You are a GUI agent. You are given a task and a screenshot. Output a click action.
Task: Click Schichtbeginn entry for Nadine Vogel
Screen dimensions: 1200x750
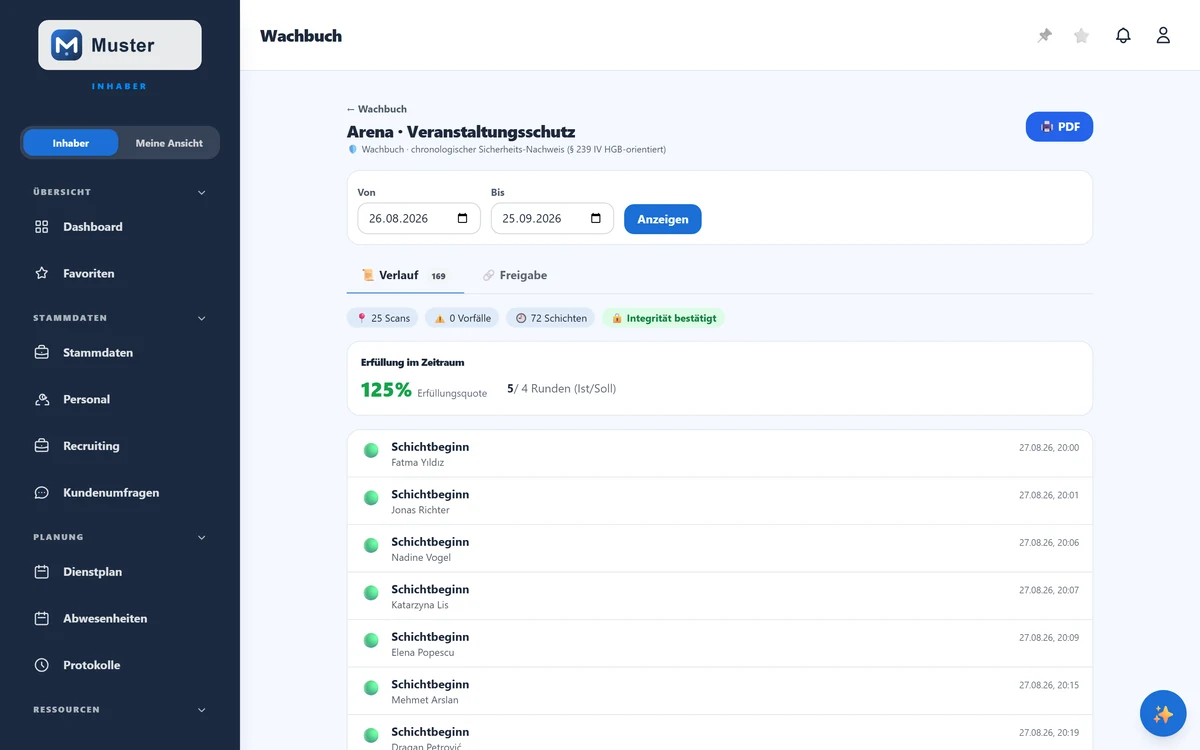720,549
